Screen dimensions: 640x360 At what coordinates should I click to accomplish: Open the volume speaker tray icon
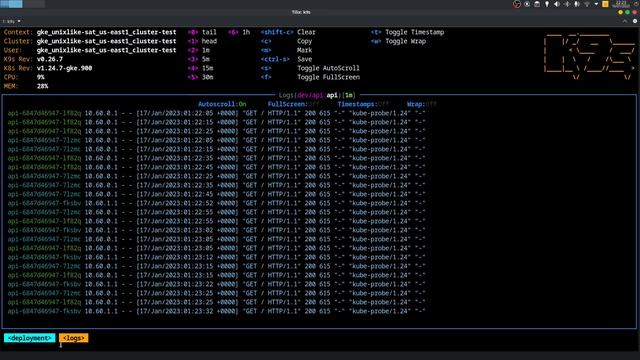pos(557,4)
